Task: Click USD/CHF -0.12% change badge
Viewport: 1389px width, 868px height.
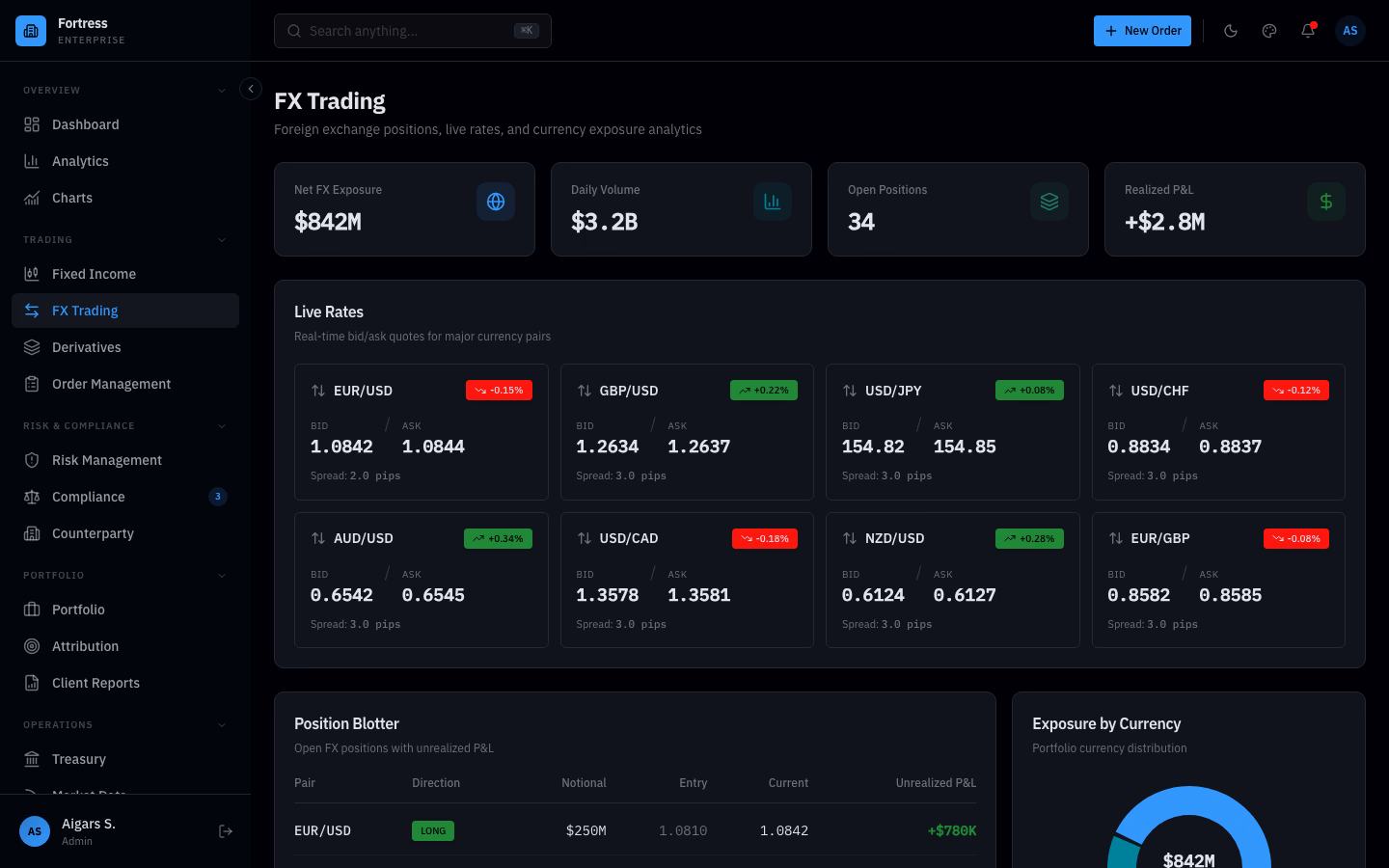Action: [1296, 391]
